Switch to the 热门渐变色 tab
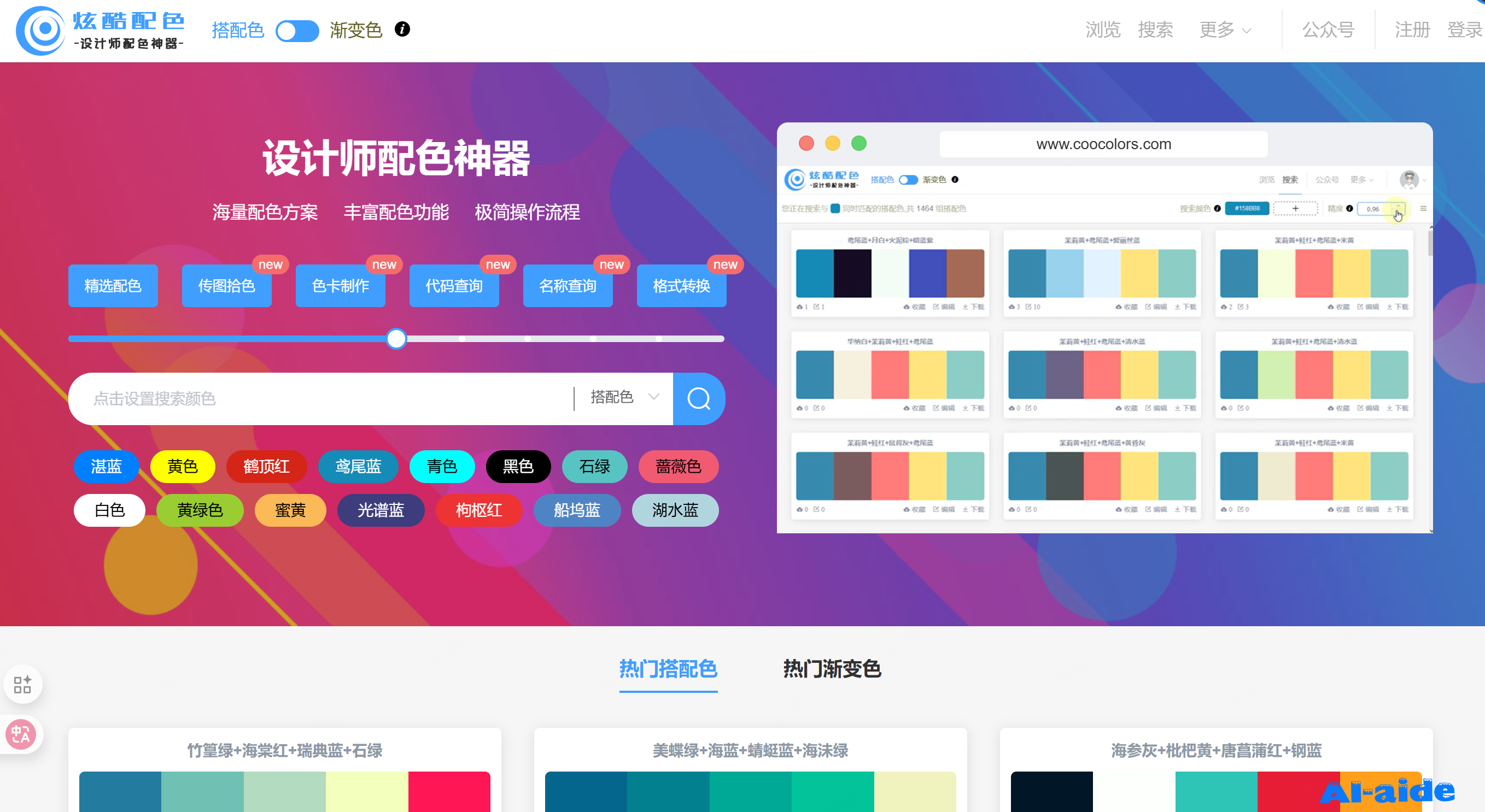 click(832, 669)
